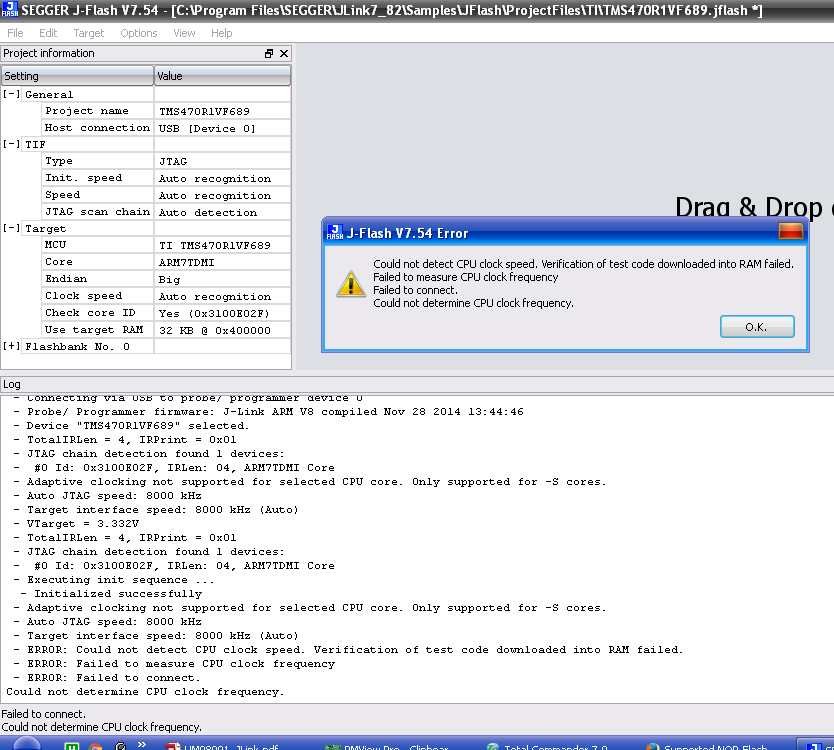Click the 'Initialized successfully' log line

click(112, 594)
